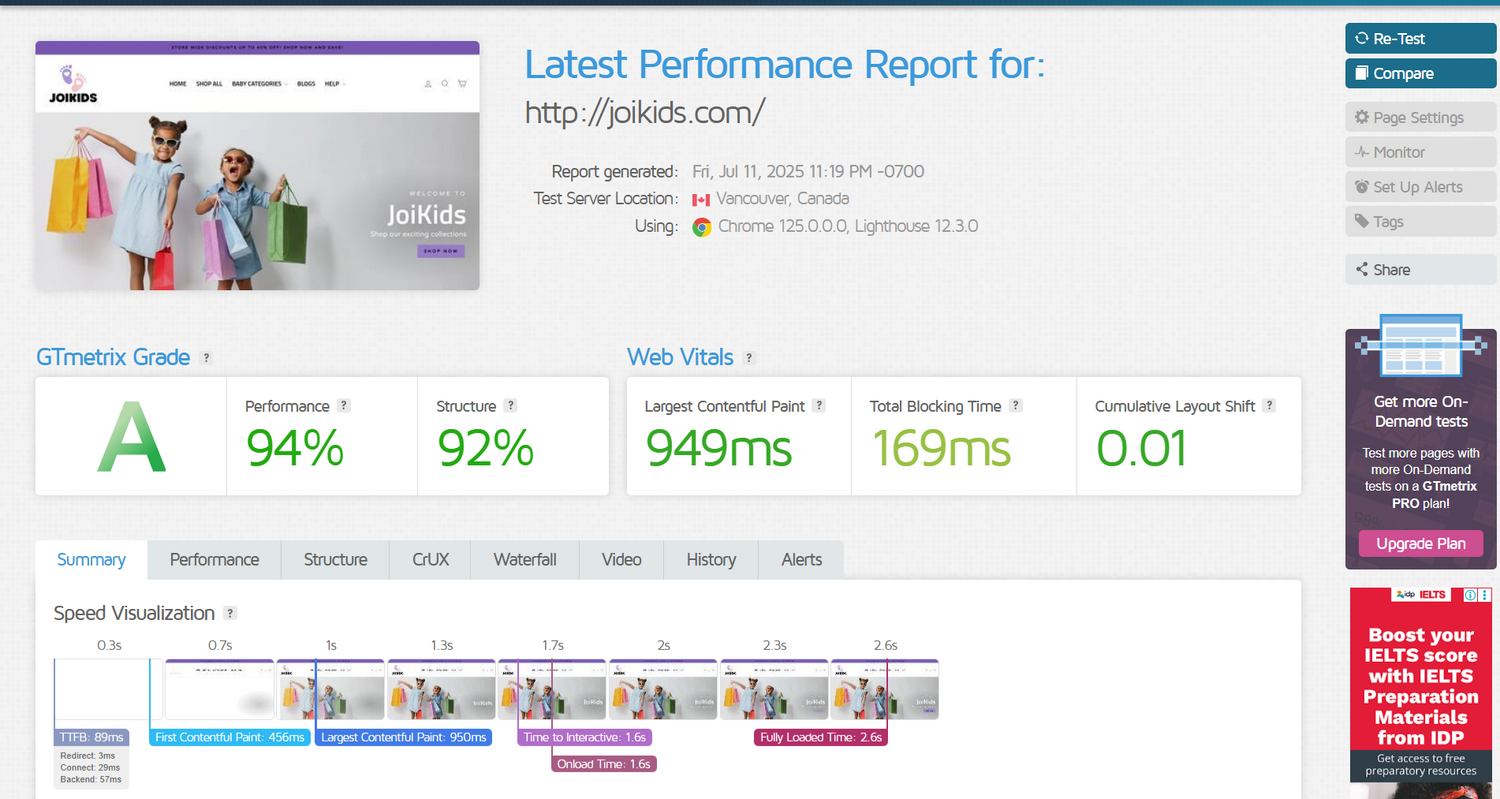Click 'Chrome 125.0.0.0, Lighthouse 12.3.0' text
This screenshot has width=1500, height=799.
click(848, 227)
